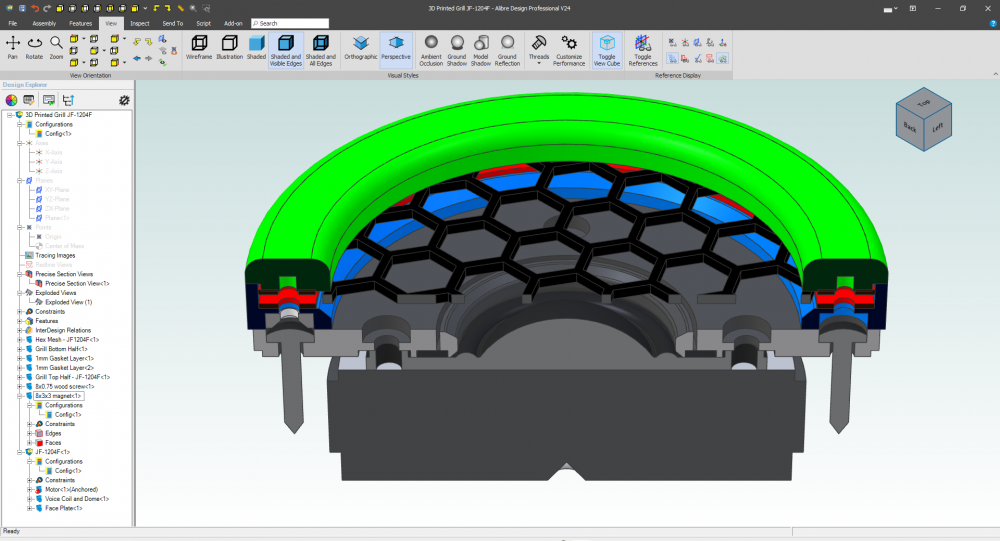Toggle References visibility button
Image resolution: width=1000 pixels, height=541 pixels.
(643, 48)
